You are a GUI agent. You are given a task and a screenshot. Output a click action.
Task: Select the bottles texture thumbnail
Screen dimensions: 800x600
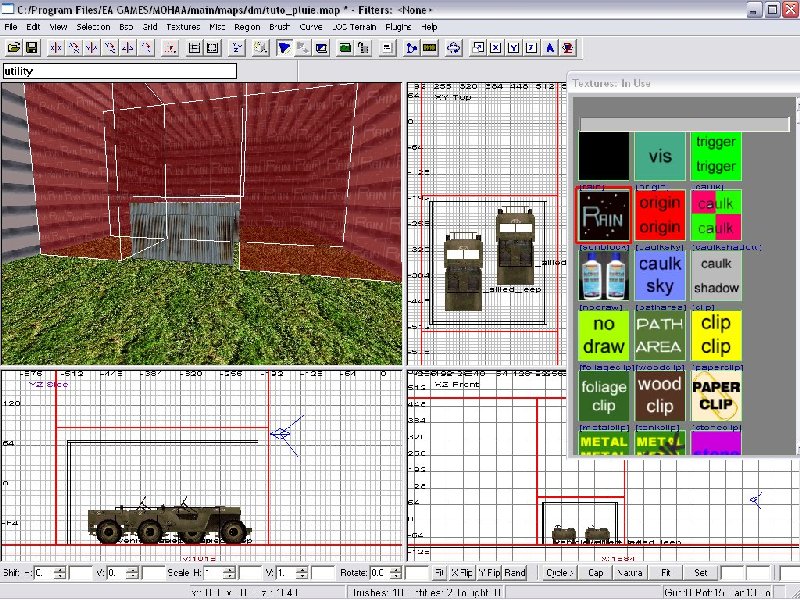pos(604,276)
